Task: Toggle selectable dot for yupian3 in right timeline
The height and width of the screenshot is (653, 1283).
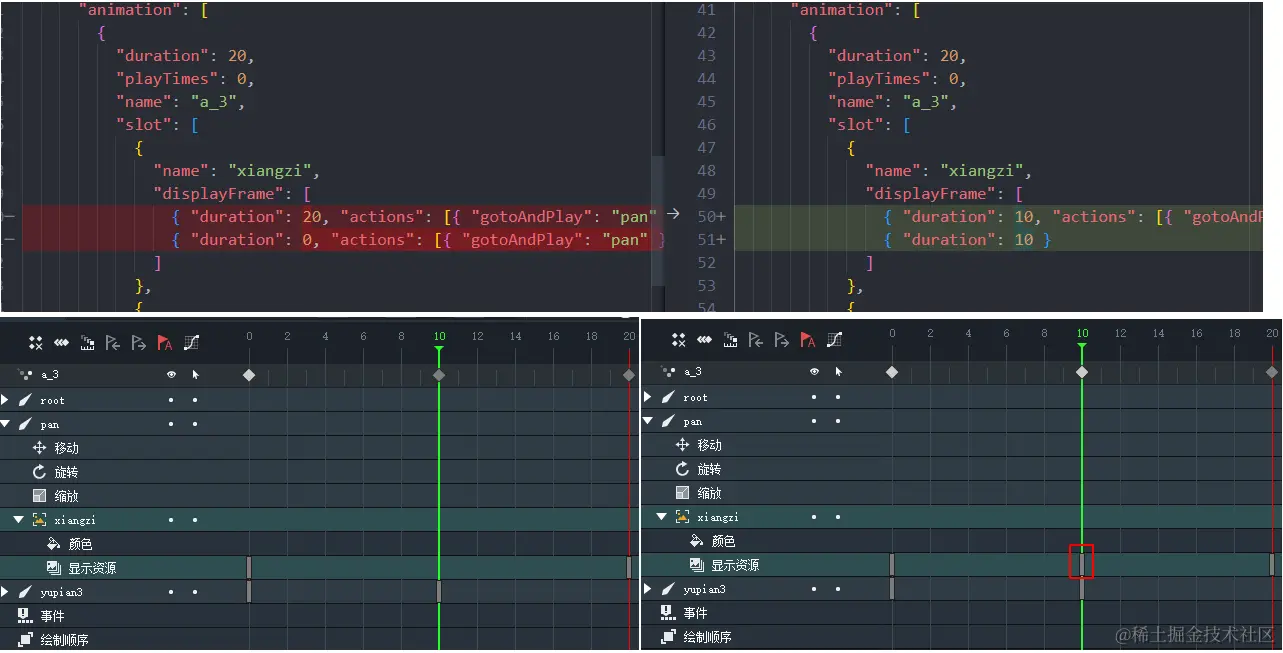Action: coord(838,589)
